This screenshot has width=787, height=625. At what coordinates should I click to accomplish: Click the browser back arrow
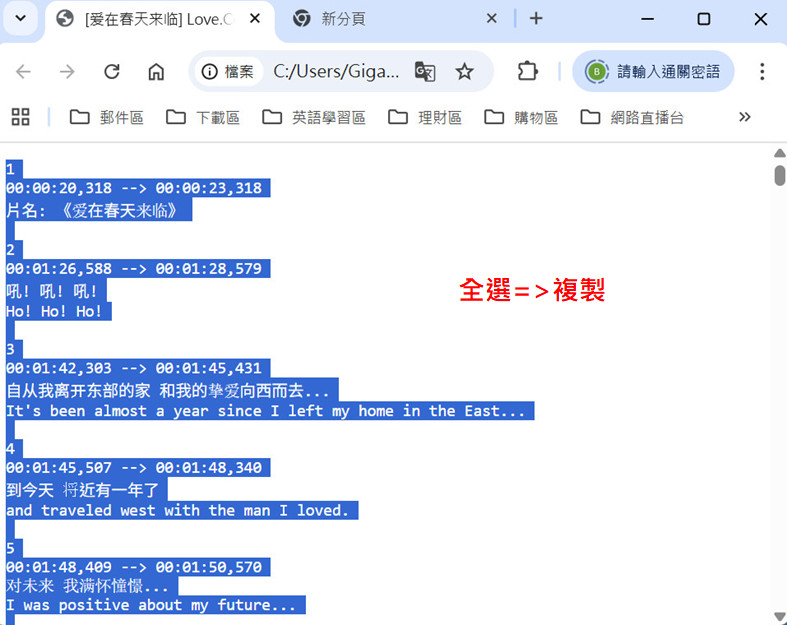[x=23, y=72]
